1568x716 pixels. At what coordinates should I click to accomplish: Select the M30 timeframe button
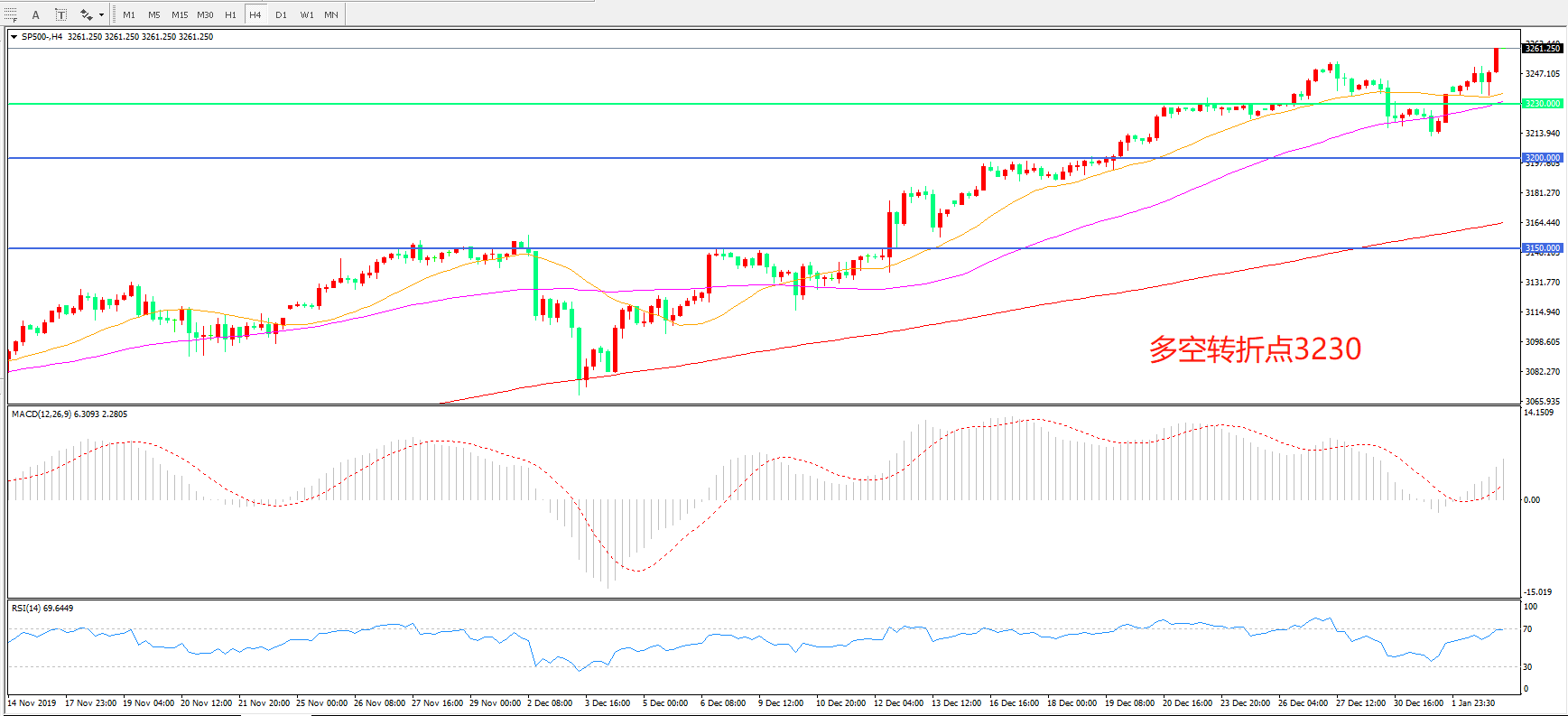click(x=205, y=14)
